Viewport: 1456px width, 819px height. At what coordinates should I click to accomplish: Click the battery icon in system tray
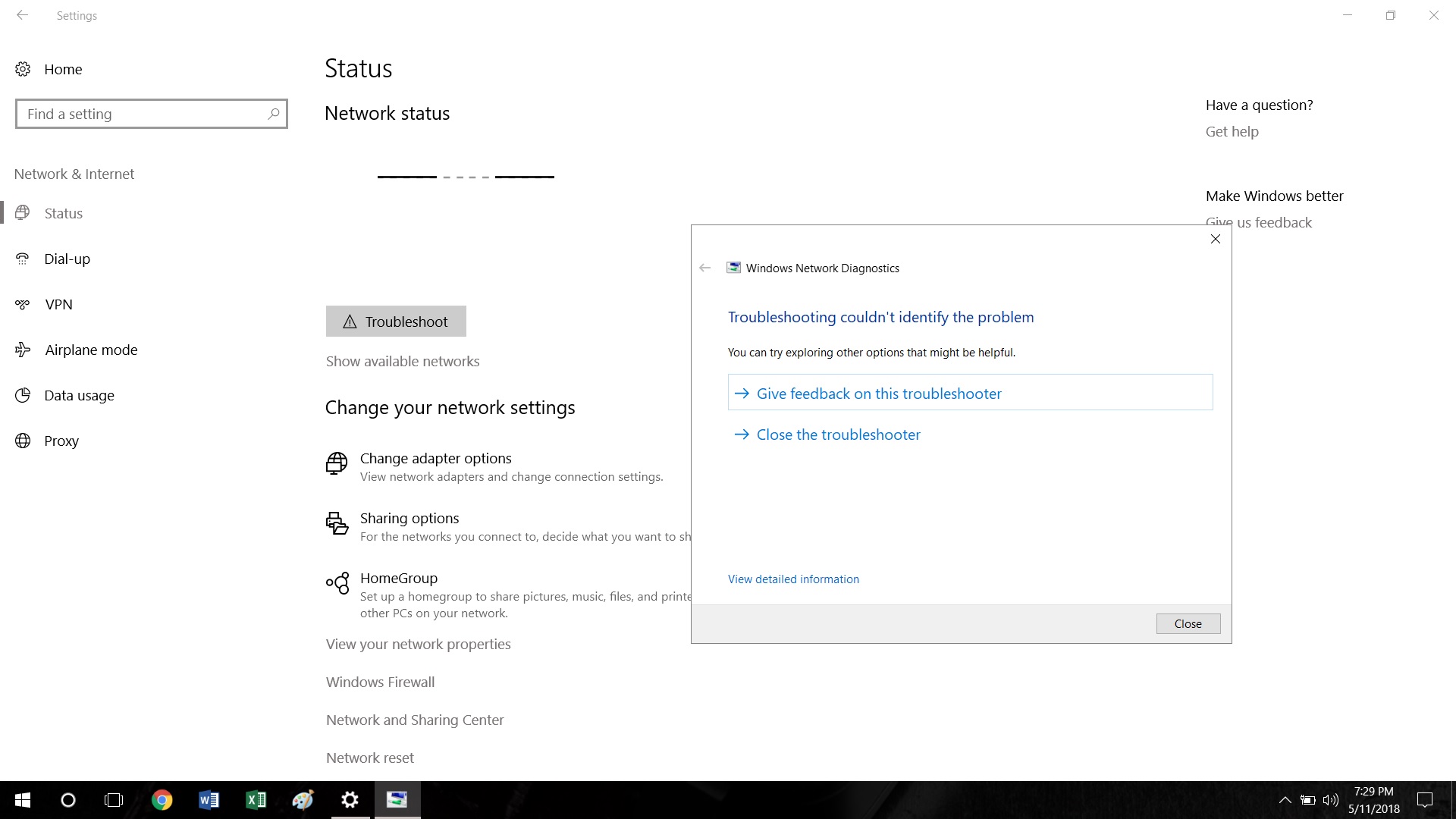(1308, 800)
